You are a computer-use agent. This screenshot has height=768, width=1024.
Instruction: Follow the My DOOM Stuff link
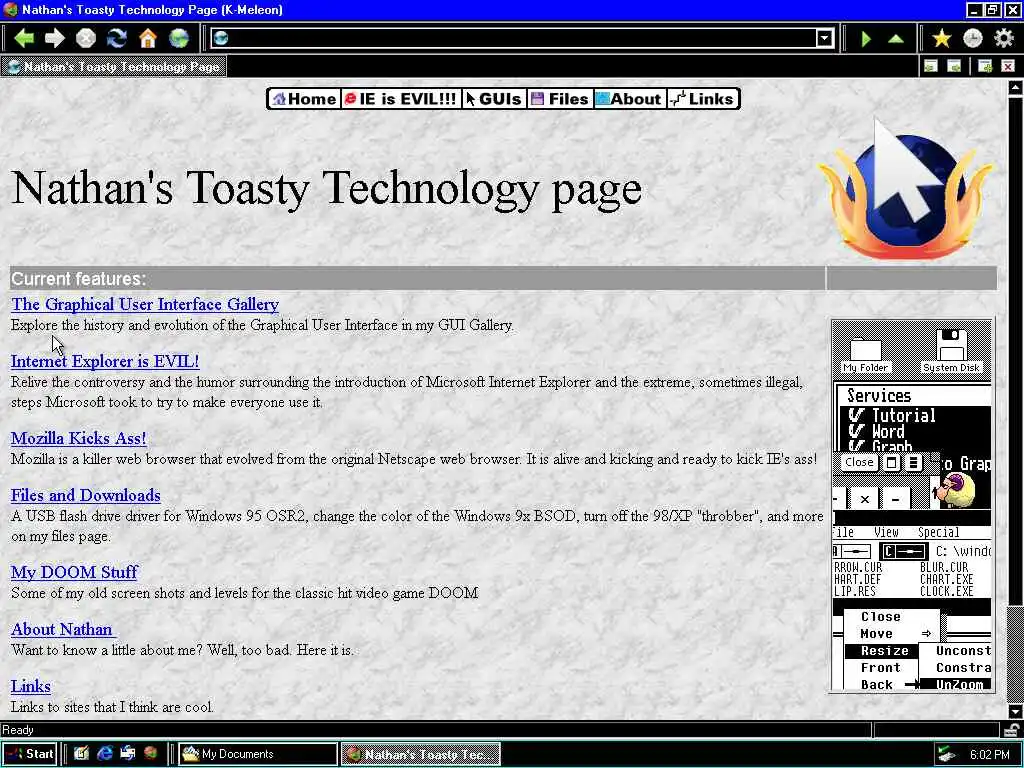pos(74,572)
